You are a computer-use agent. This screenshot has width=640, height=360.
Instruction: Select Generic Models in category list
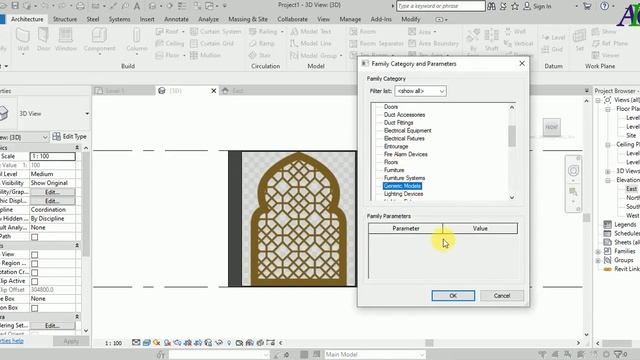[402, 186]
